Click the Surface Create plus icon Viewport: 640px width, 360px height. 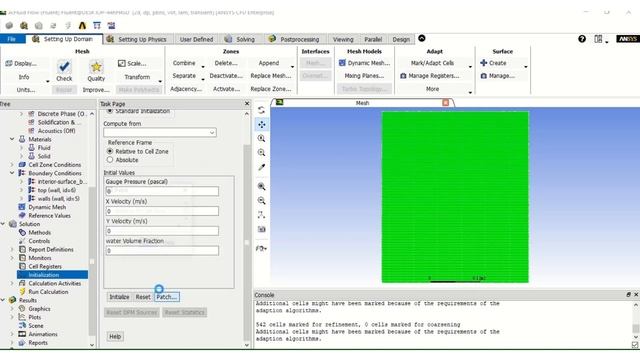click(x=484, y=63)
